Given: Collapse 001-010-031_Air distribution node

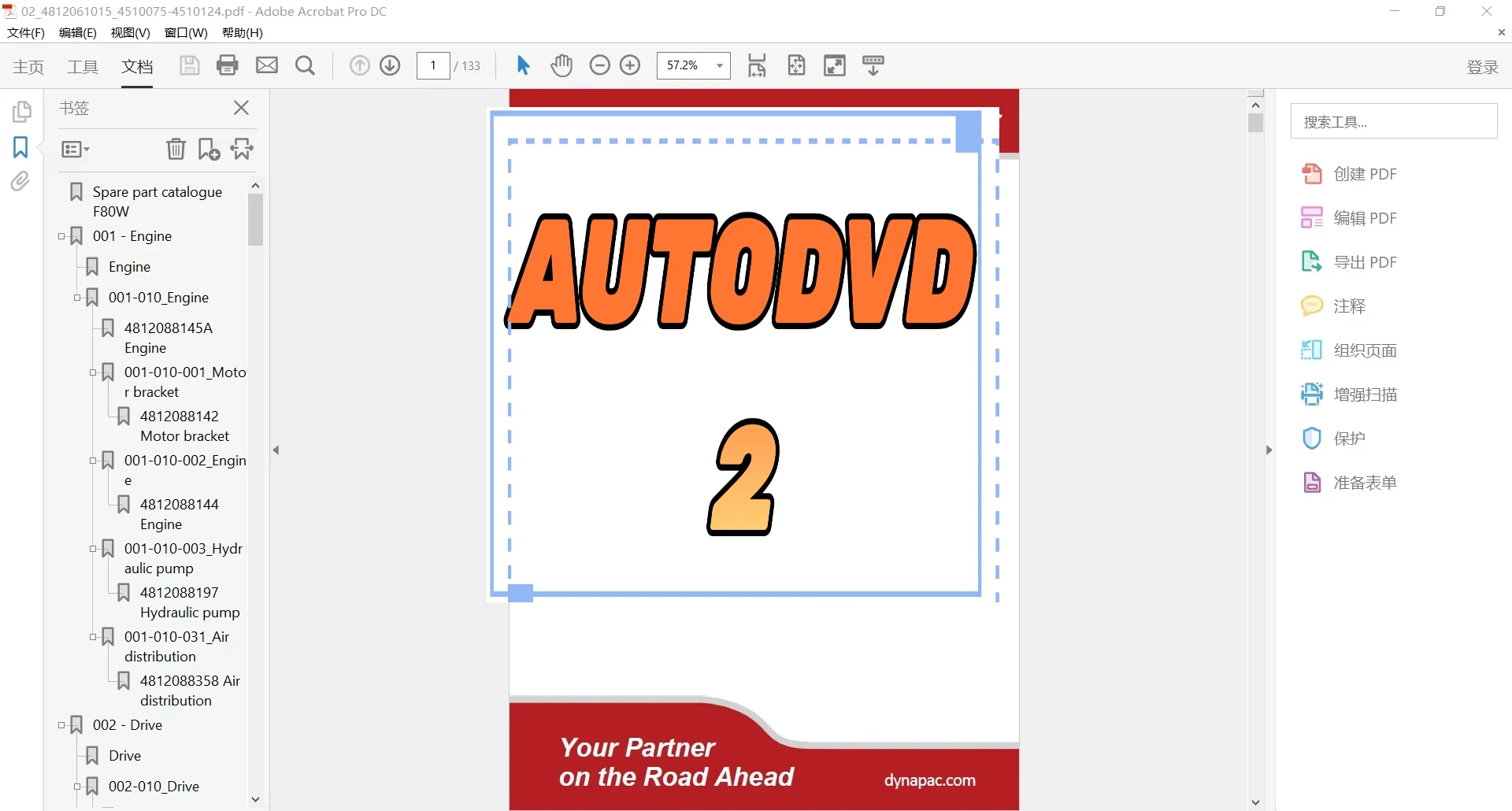Looking at the screenshot, I should (93, 637).
